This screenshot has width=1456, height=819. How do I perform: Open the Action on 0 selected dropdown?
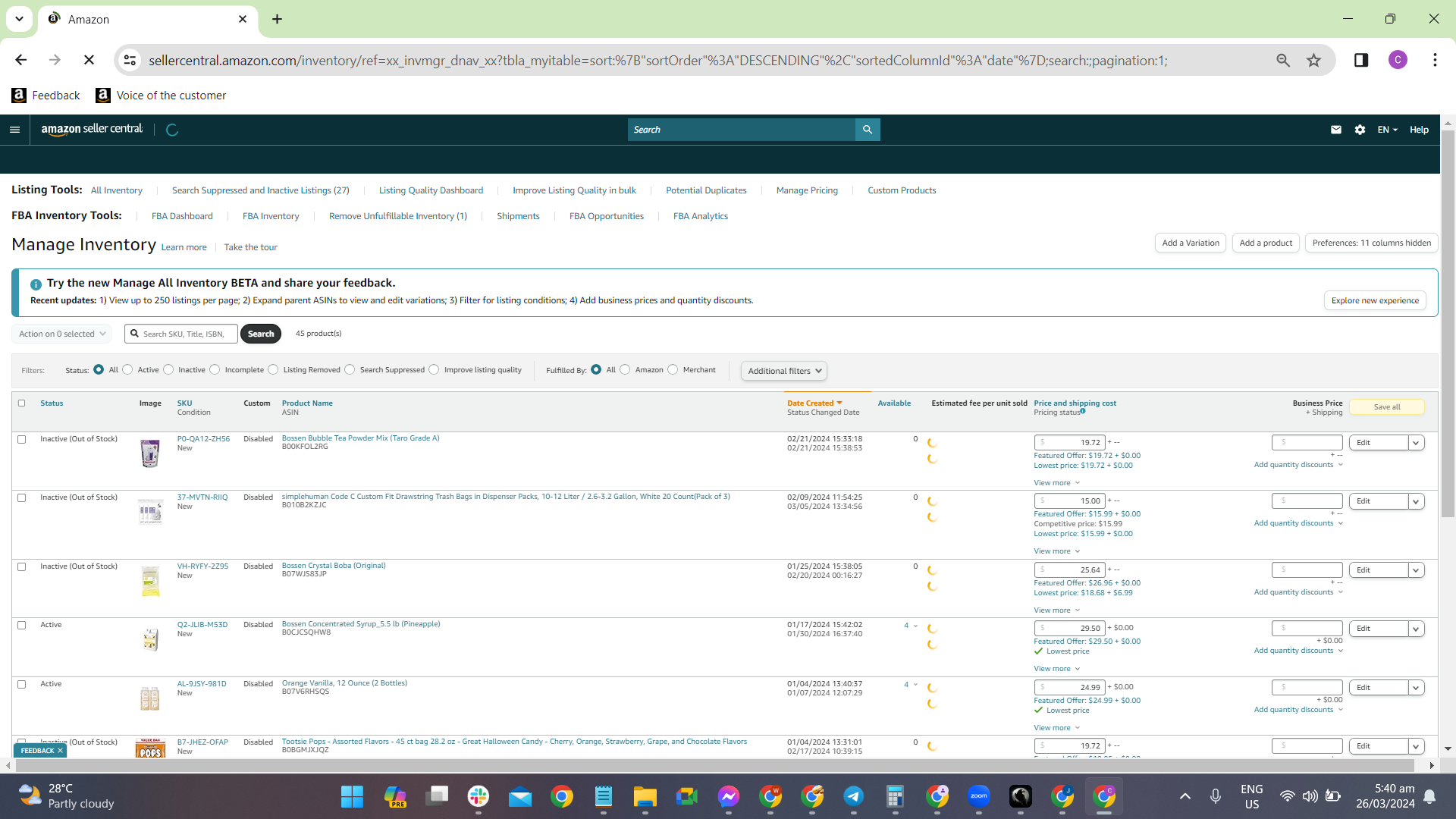point(61,334)
